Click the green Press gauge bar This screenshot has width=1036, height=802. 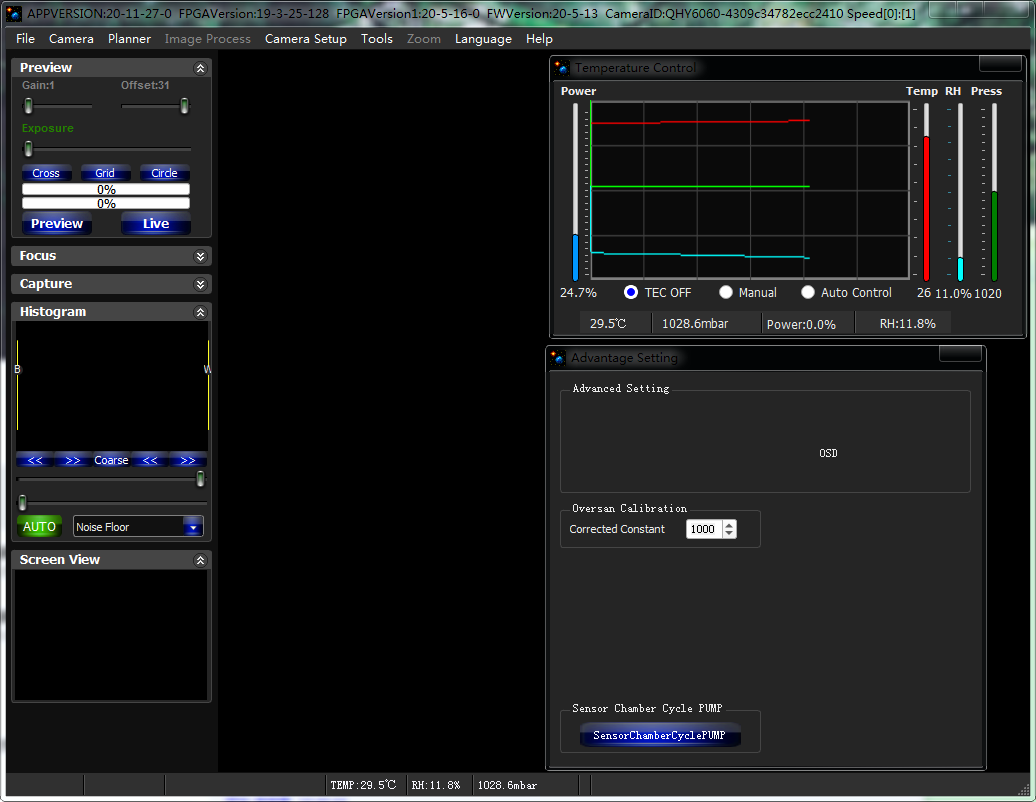point(994,236)
